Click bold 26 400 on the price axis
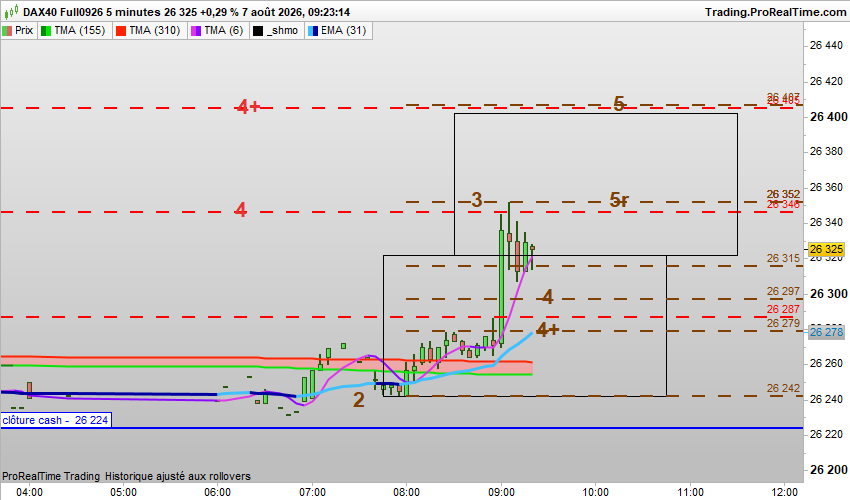 click(828, 117)
